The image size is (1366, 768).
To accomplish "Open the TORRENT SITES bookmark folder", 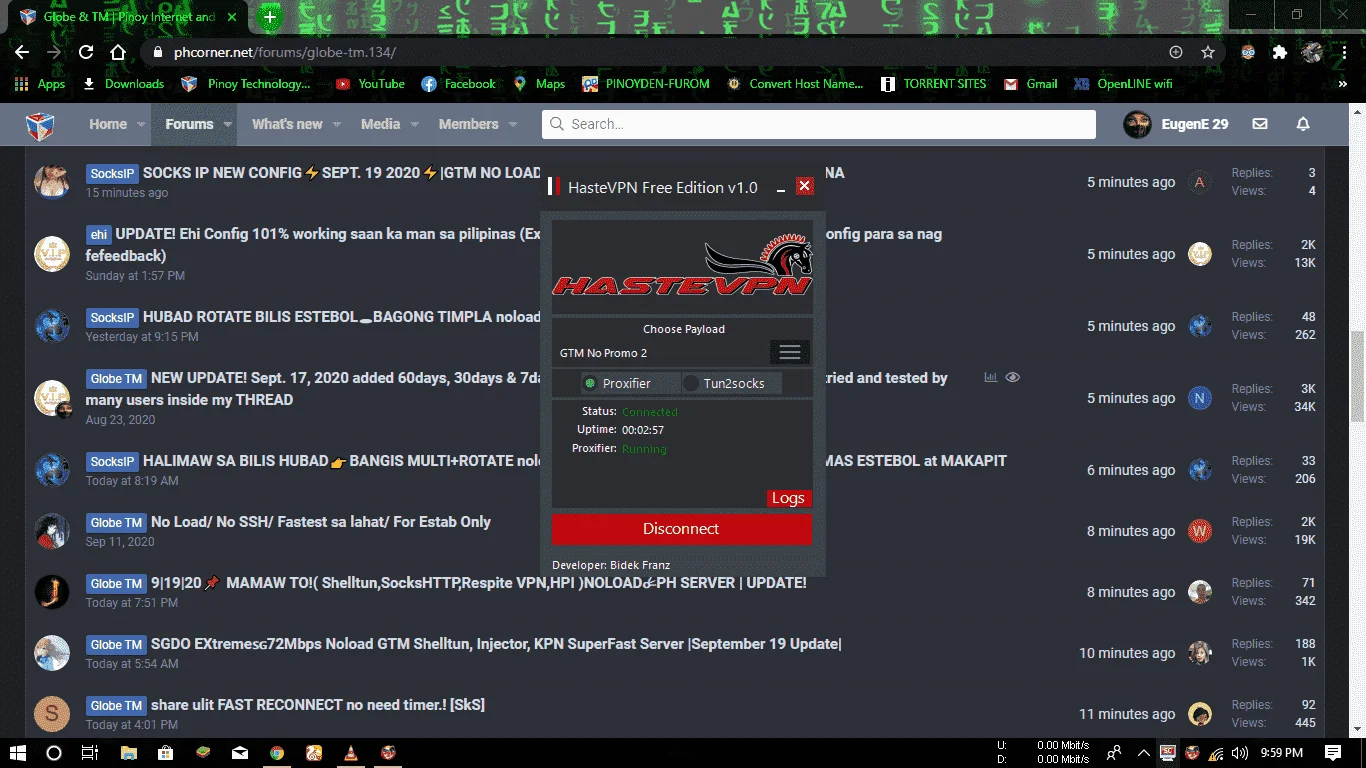I will coord(933,84).
